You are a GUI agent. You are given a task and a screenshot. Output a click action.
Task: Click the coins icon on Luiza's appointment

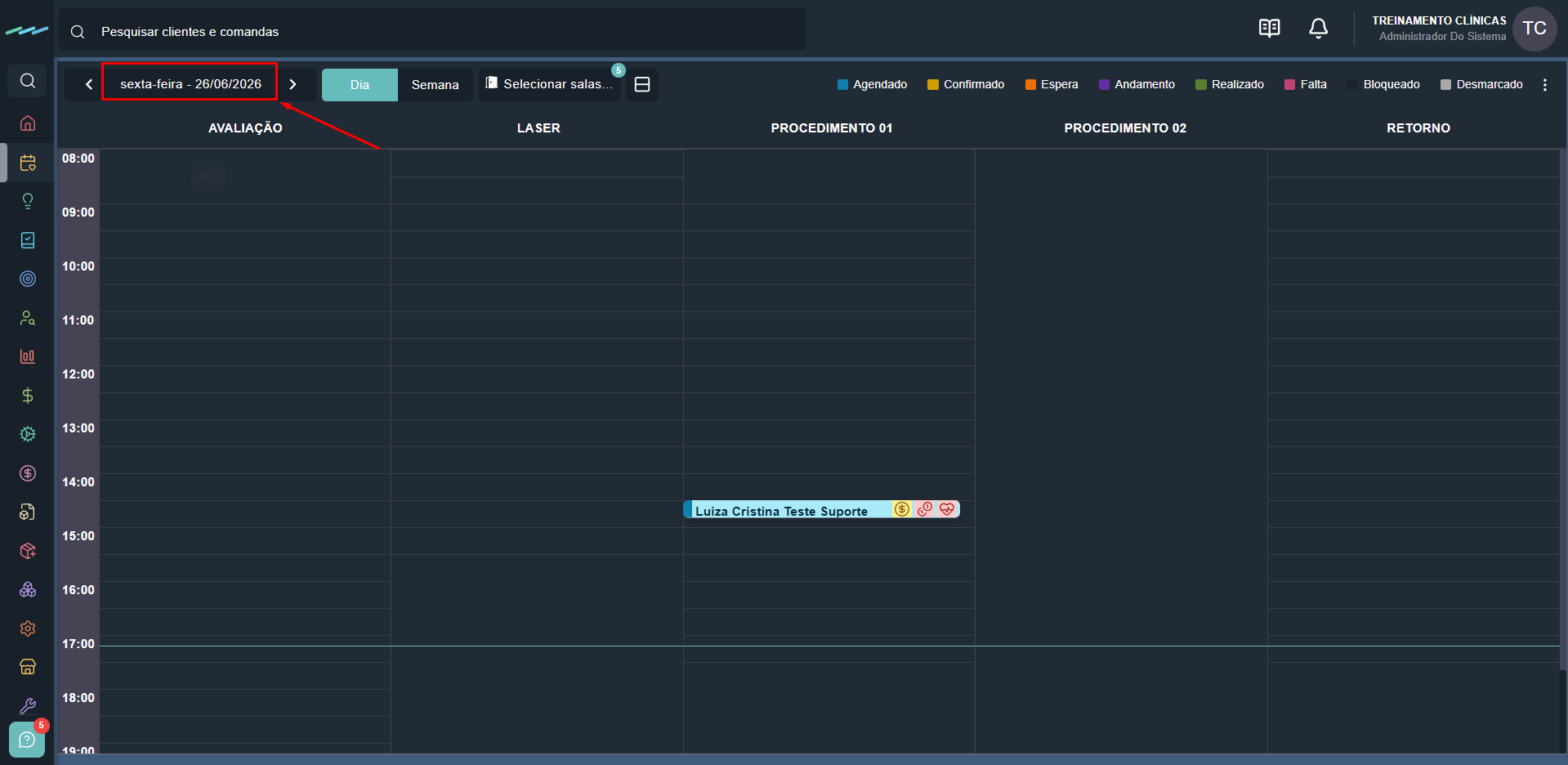point(924,509)
